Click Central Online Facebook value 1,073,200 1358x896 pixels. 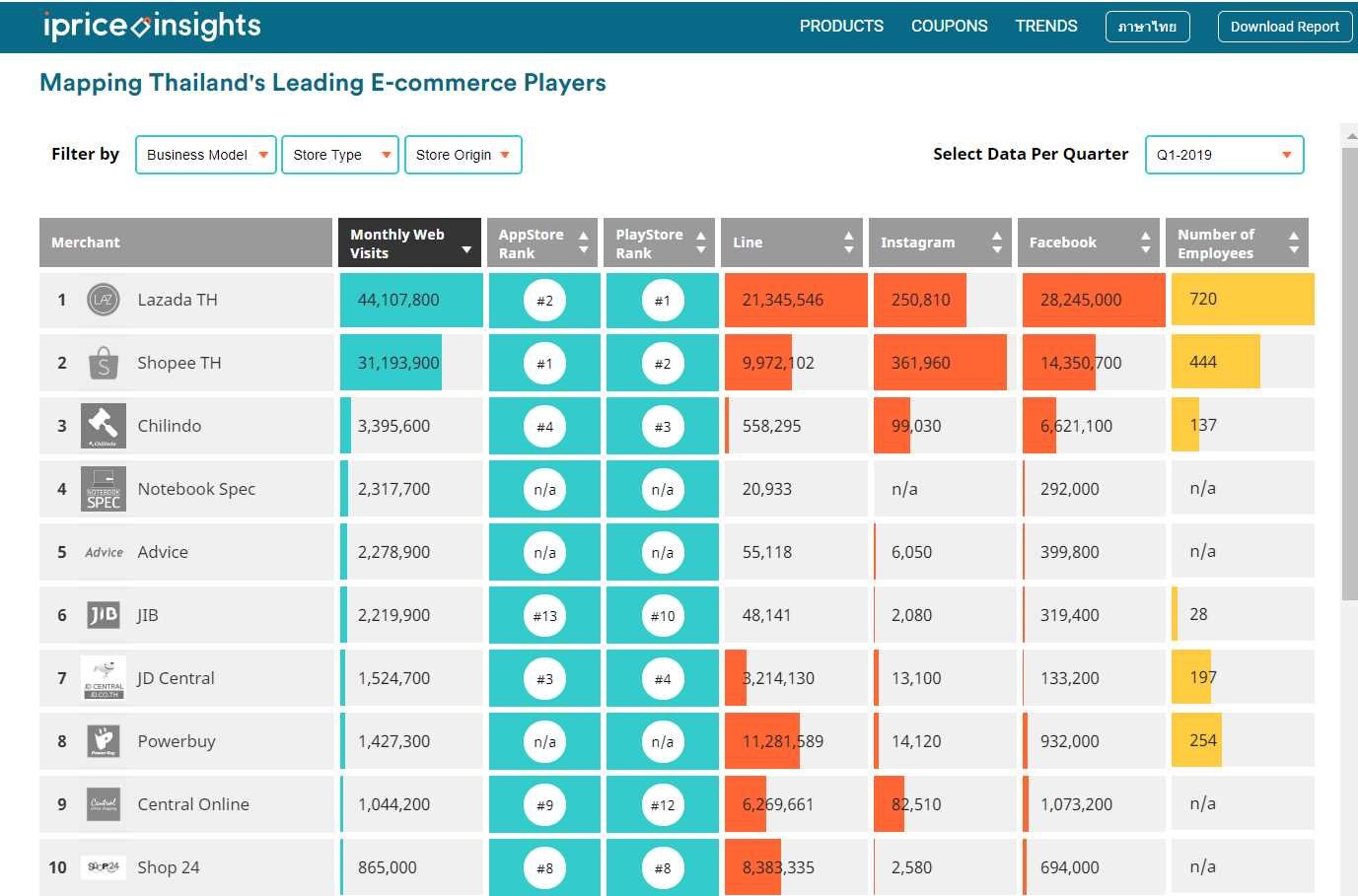[x=1076, y=804]
